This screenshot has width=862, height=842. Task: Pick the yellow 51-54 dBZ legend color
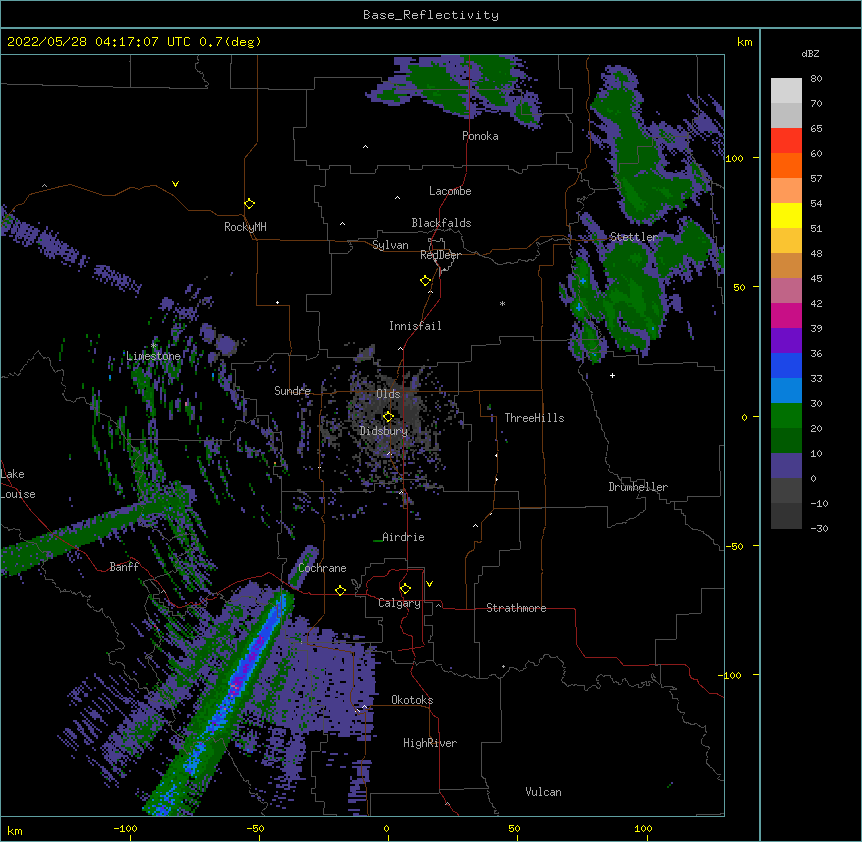pos(786,215)
